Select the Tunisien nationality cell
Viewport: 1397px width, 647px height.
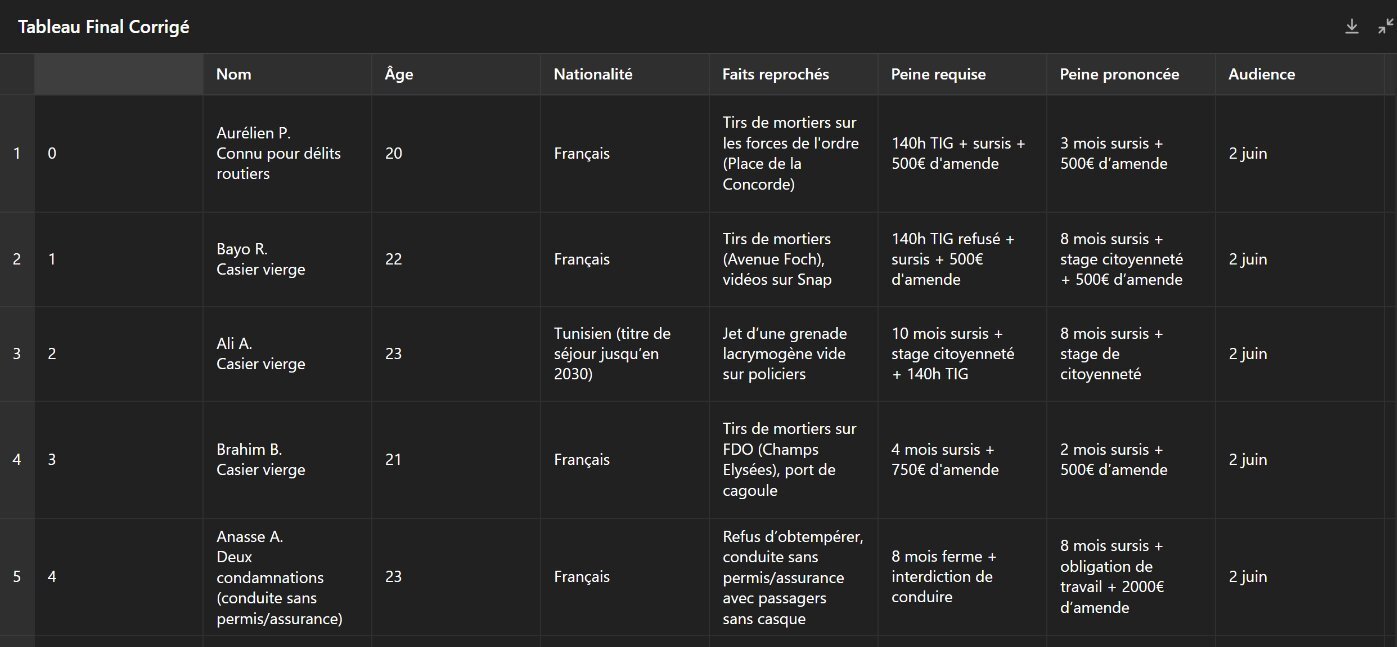pos(625,354)
